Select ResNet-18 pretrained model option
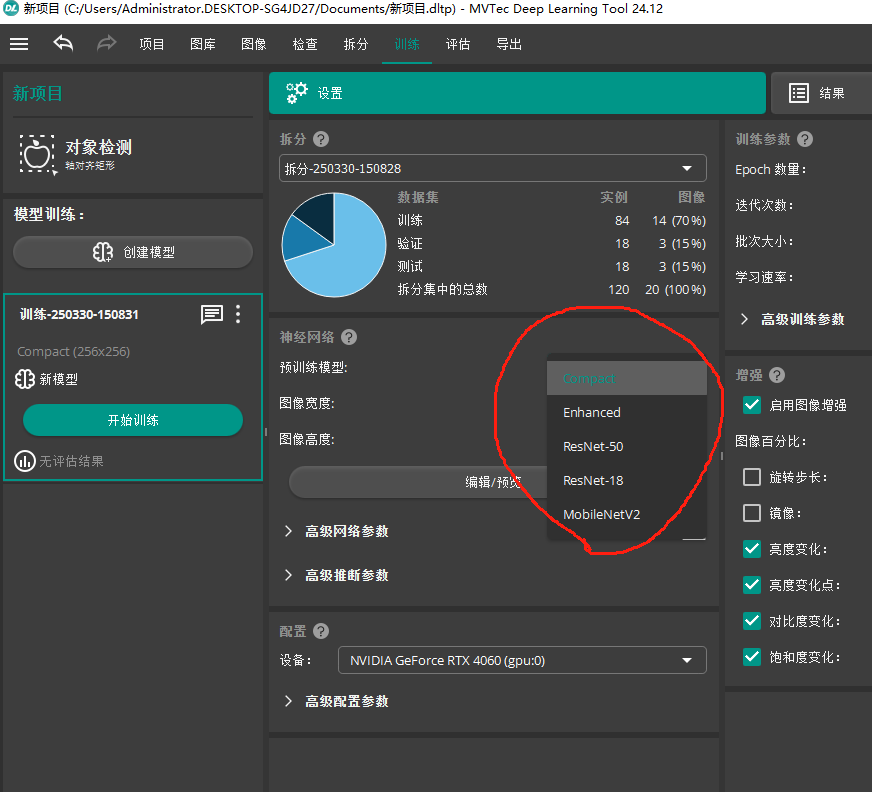Image resolution: width=872 pixels, height=792 pixels. point(627,481)
